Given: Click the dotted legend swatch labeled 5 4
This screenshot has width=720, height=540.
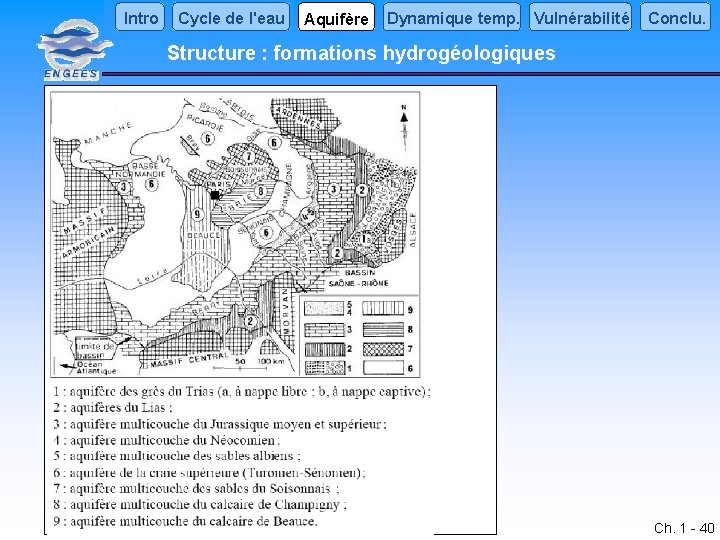Looking at the screenshot, I should pos(324,309).
